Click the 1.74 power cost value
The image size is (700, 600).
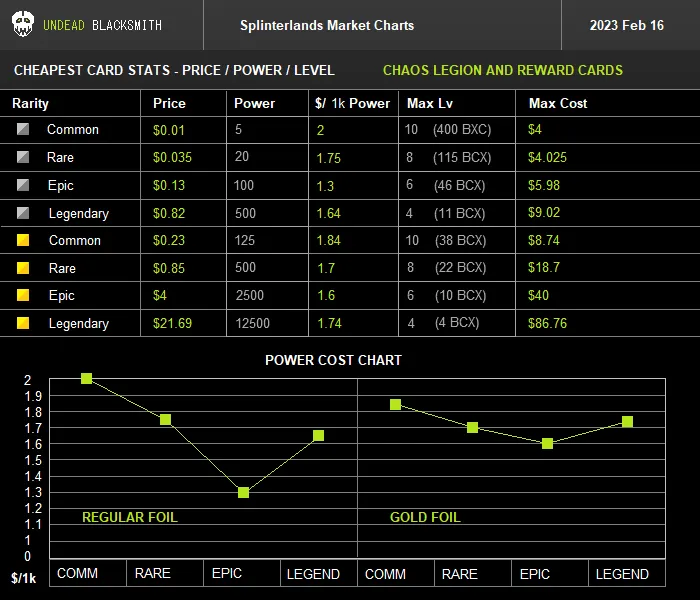pos(329,323)
